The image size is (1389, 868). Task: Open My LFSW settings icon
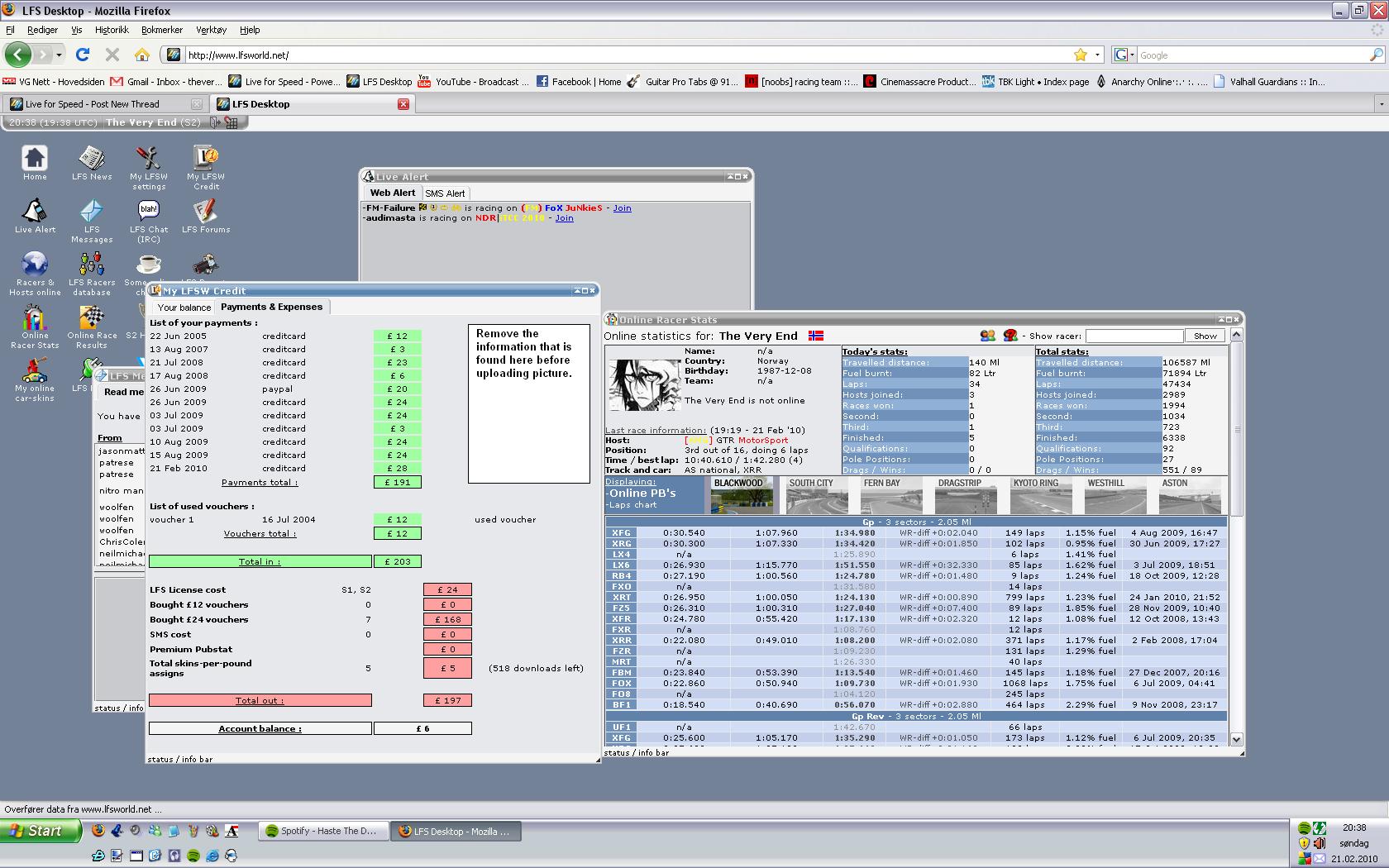click(x=148, y=168)
